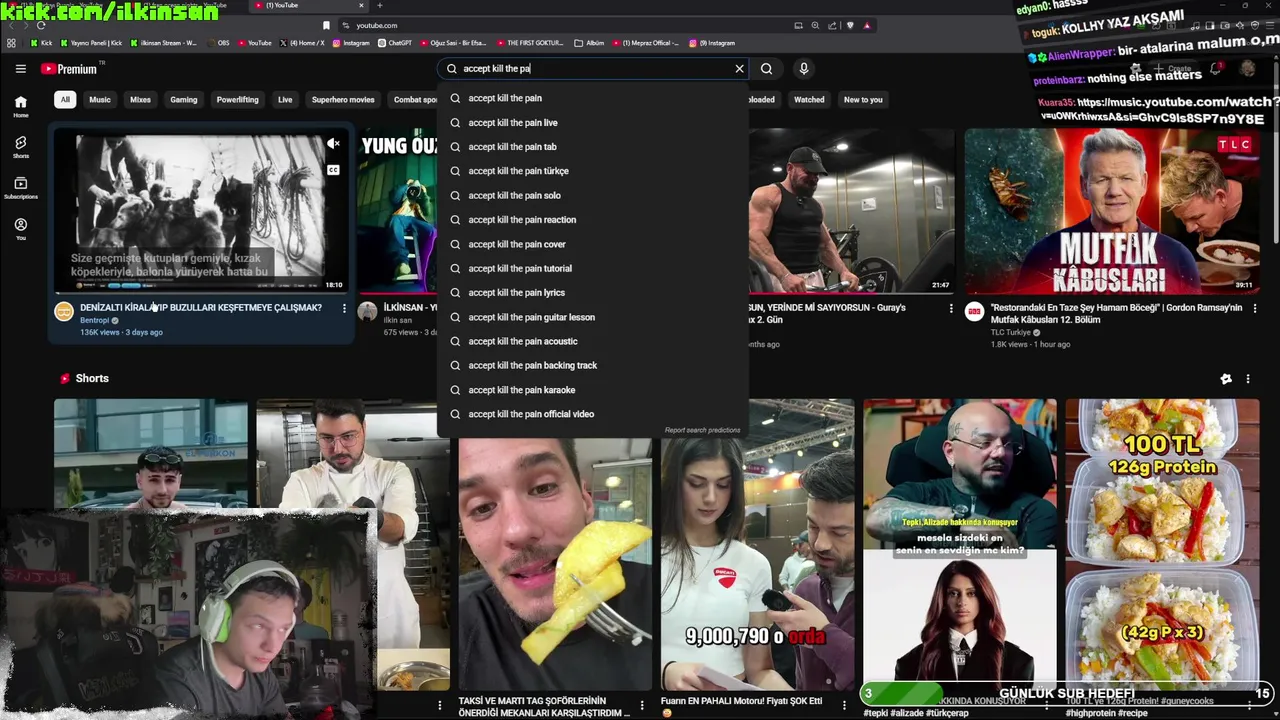1280x720 pixels.
Task: Open the TLC Türkiye channel link
Action: [x=1011, y=332]
